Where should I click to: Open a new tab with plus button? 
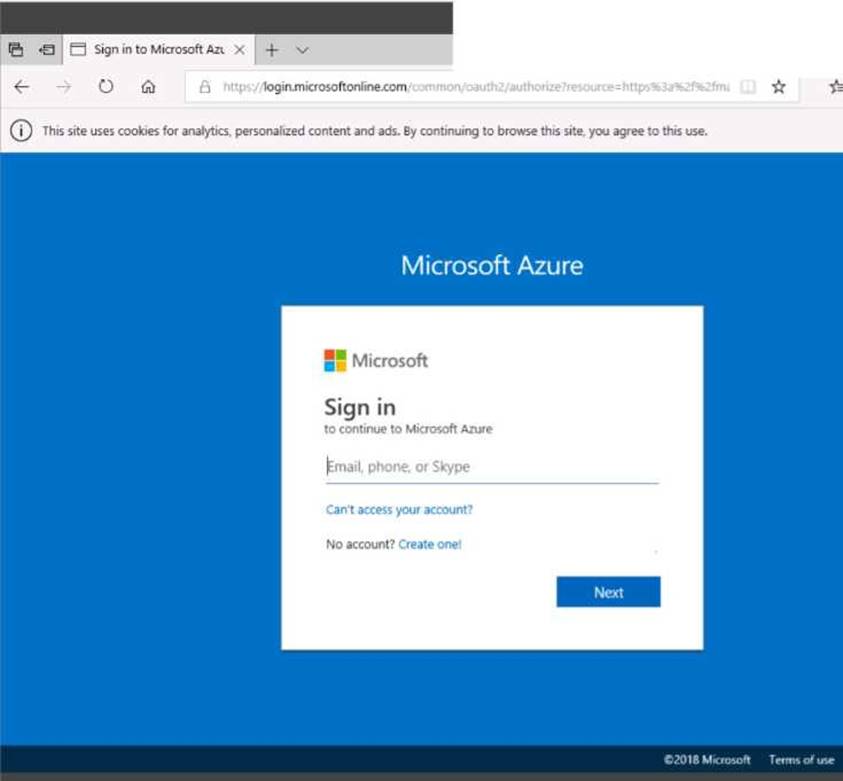[x=272, y=50]
